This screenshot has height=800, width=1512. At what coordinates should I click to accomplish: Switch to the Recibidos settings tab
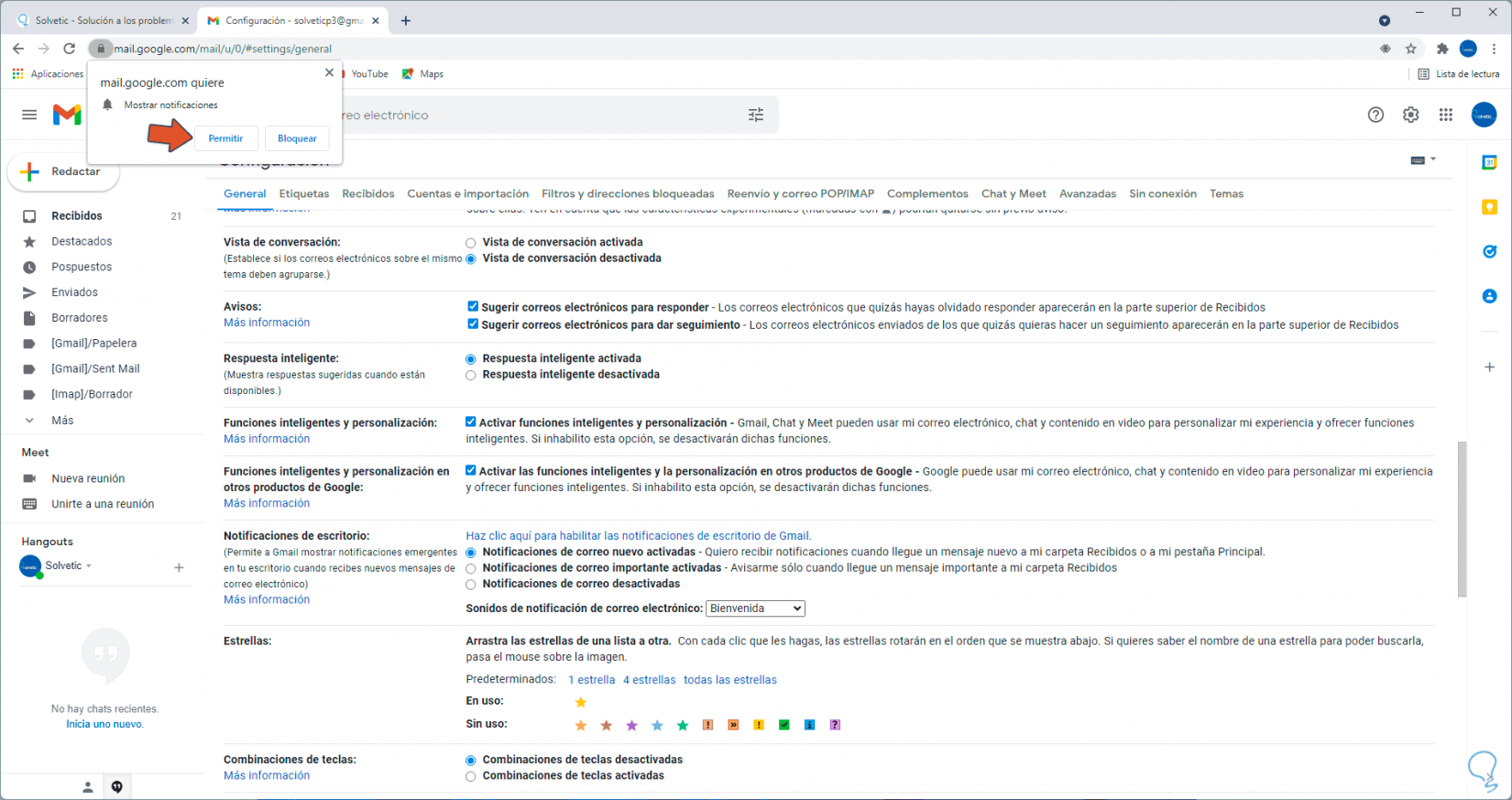(x=368, y=193)
